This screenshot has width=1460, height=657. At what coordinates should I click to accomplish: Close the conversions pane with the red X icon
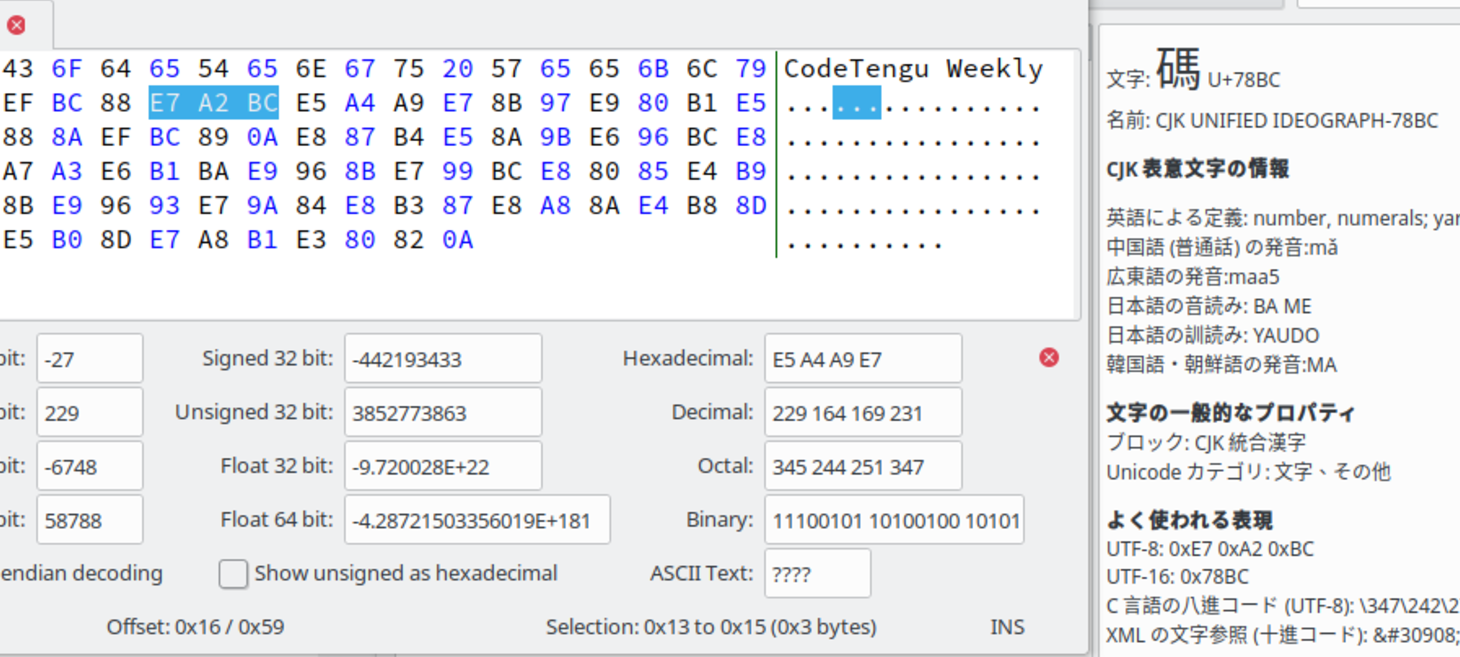pyautogui.click(x=1048, y=357)
